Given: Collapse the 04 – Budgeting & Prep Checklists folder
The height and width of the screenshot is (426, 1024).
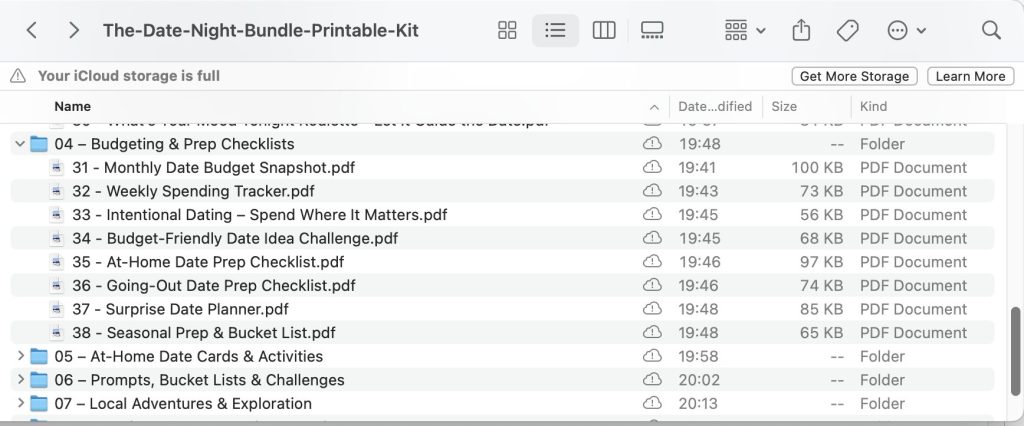Looking at the screenshot, I should click(x=20, y=144).
